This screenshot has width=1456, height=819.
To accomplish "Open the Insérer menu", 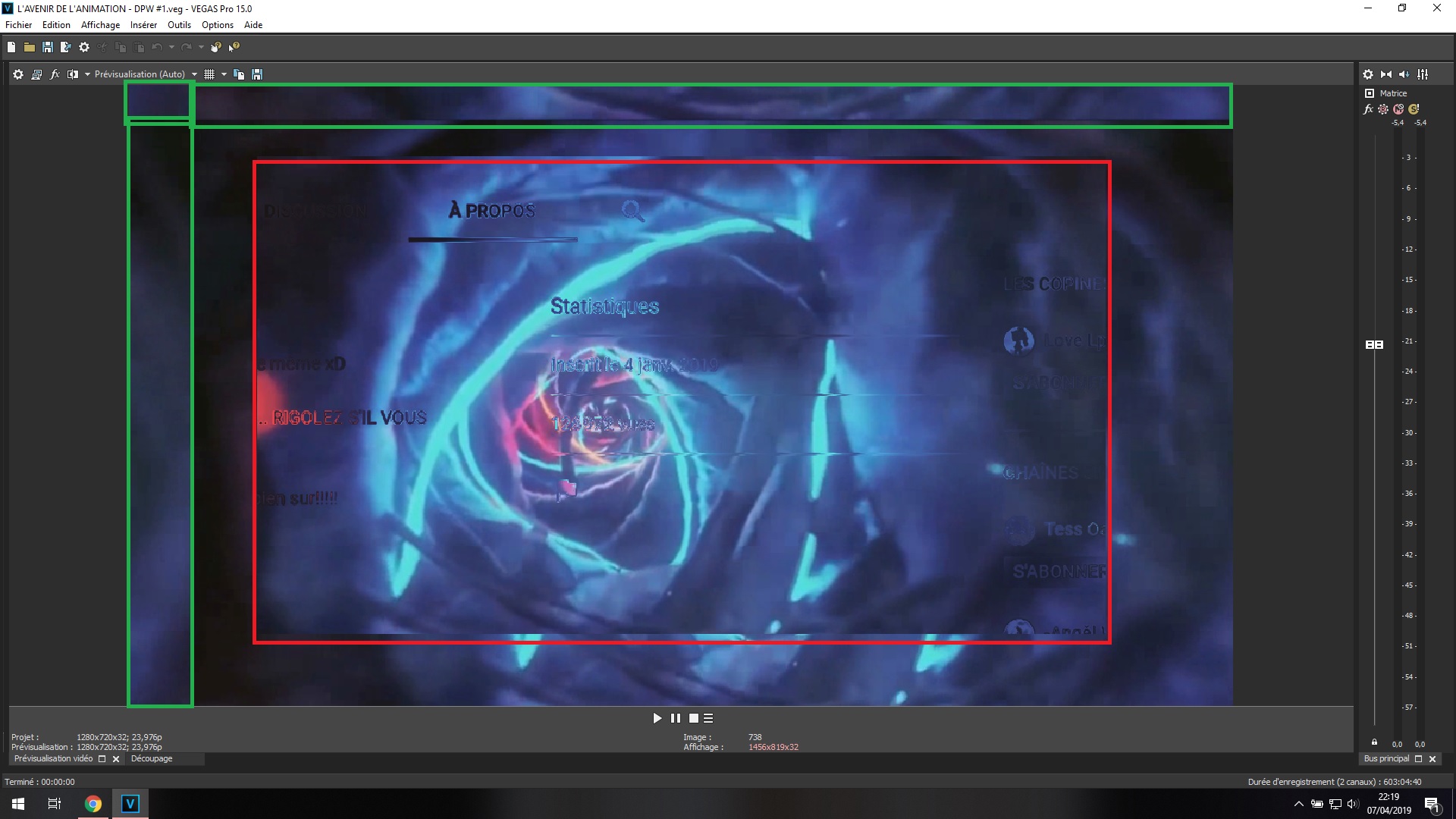I will 143,25.
